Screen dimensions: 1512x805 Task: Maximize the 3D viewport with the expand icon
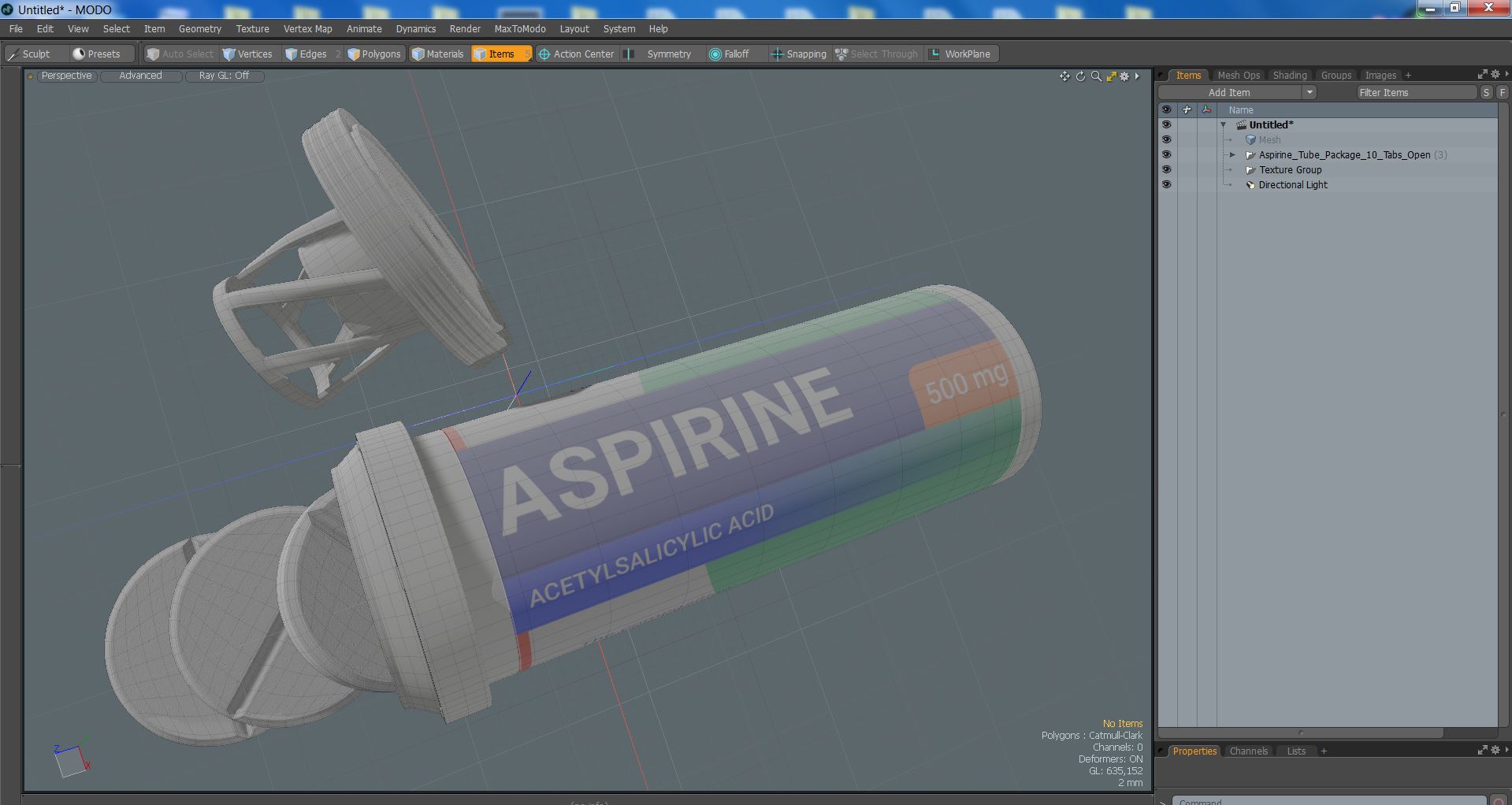tap(1111, 76)
